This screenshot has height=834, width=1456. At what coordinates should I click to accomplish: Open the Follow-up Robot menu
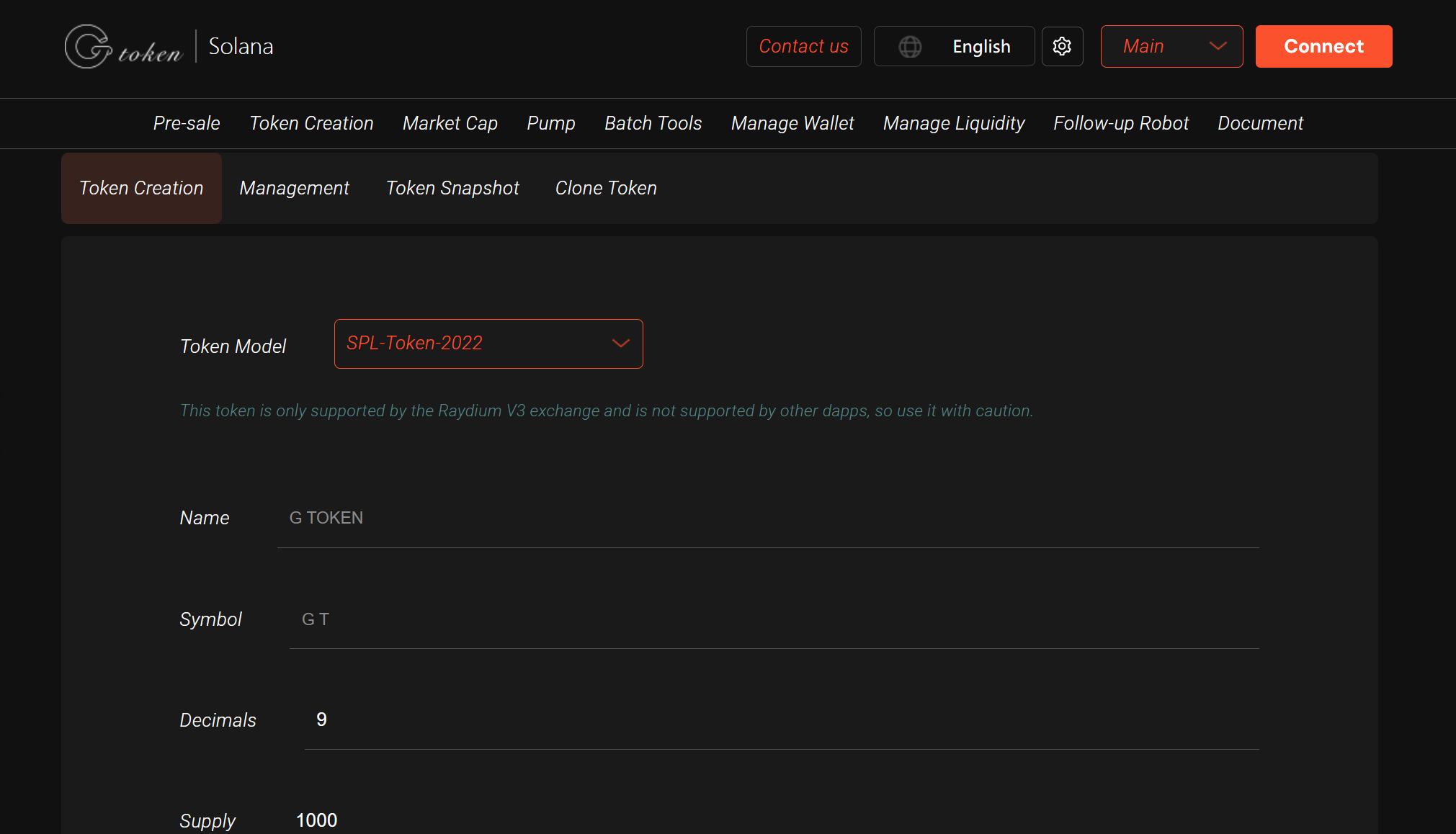point(1120,123)
